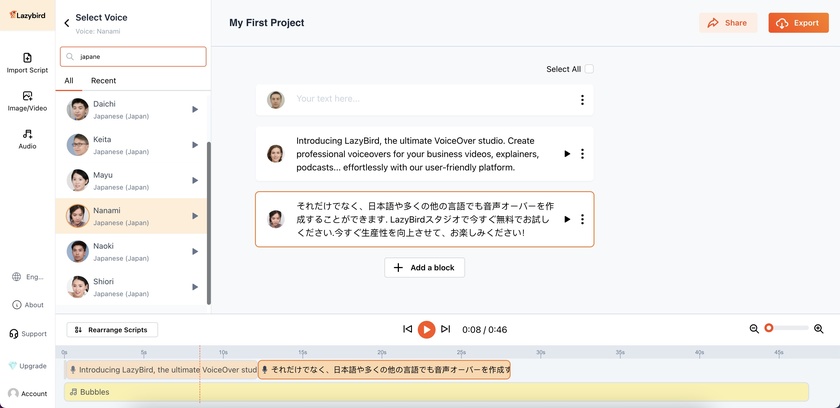
Task: Switch to the Recent voices tab
Action: [x=103, y=81]
